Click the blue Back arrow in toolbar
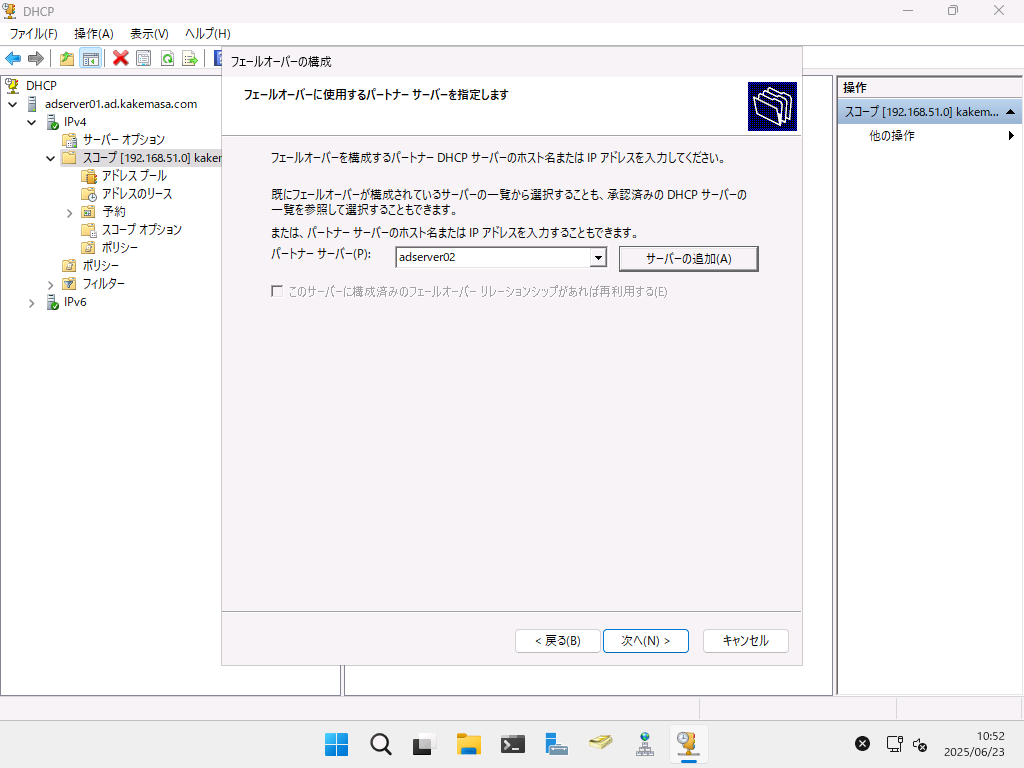Viewport: 1024px width, 768px height. (x=13, y=59)
